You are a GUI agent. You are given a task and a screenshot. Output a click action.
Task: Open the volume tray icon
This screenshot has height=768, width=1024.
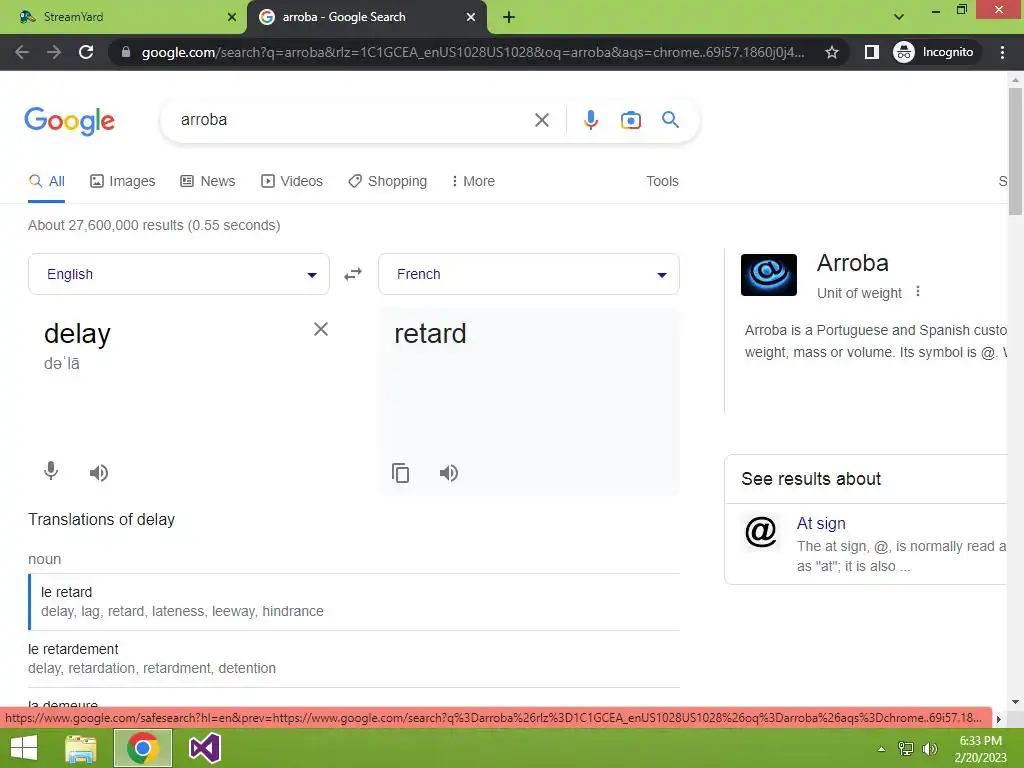(x=930, y=749)
